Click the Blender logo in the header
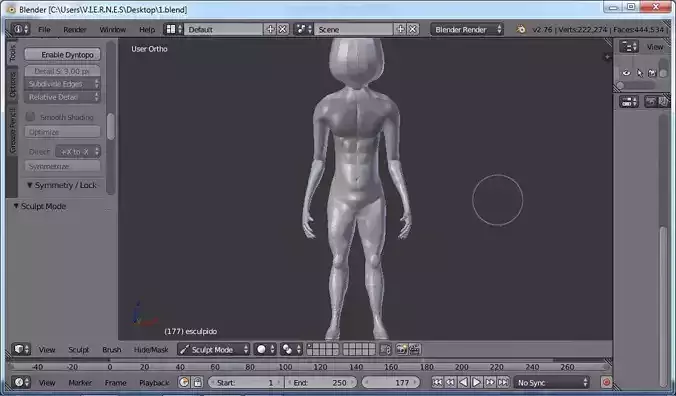676x396 pixels. click(521, 29)
